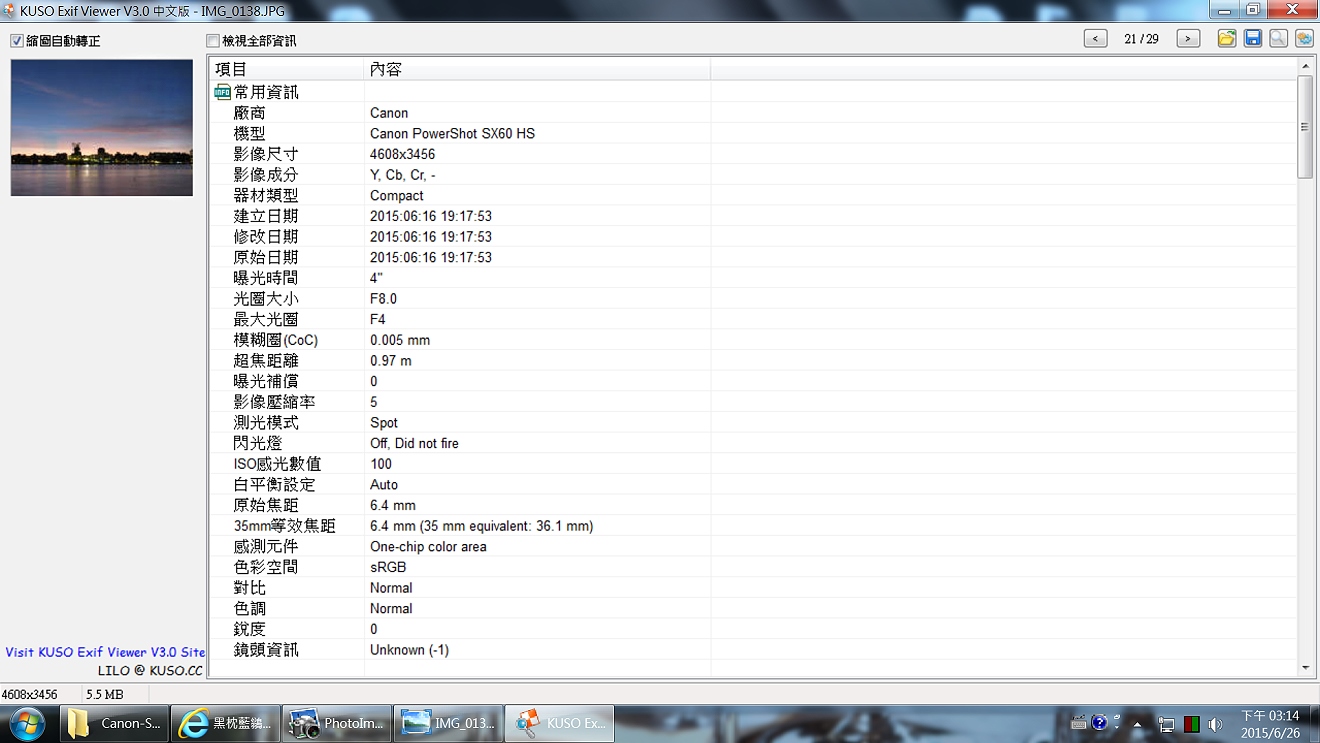The image size is (1320, 743).
Task: Open the Windows Start menu
Action: 27,723
